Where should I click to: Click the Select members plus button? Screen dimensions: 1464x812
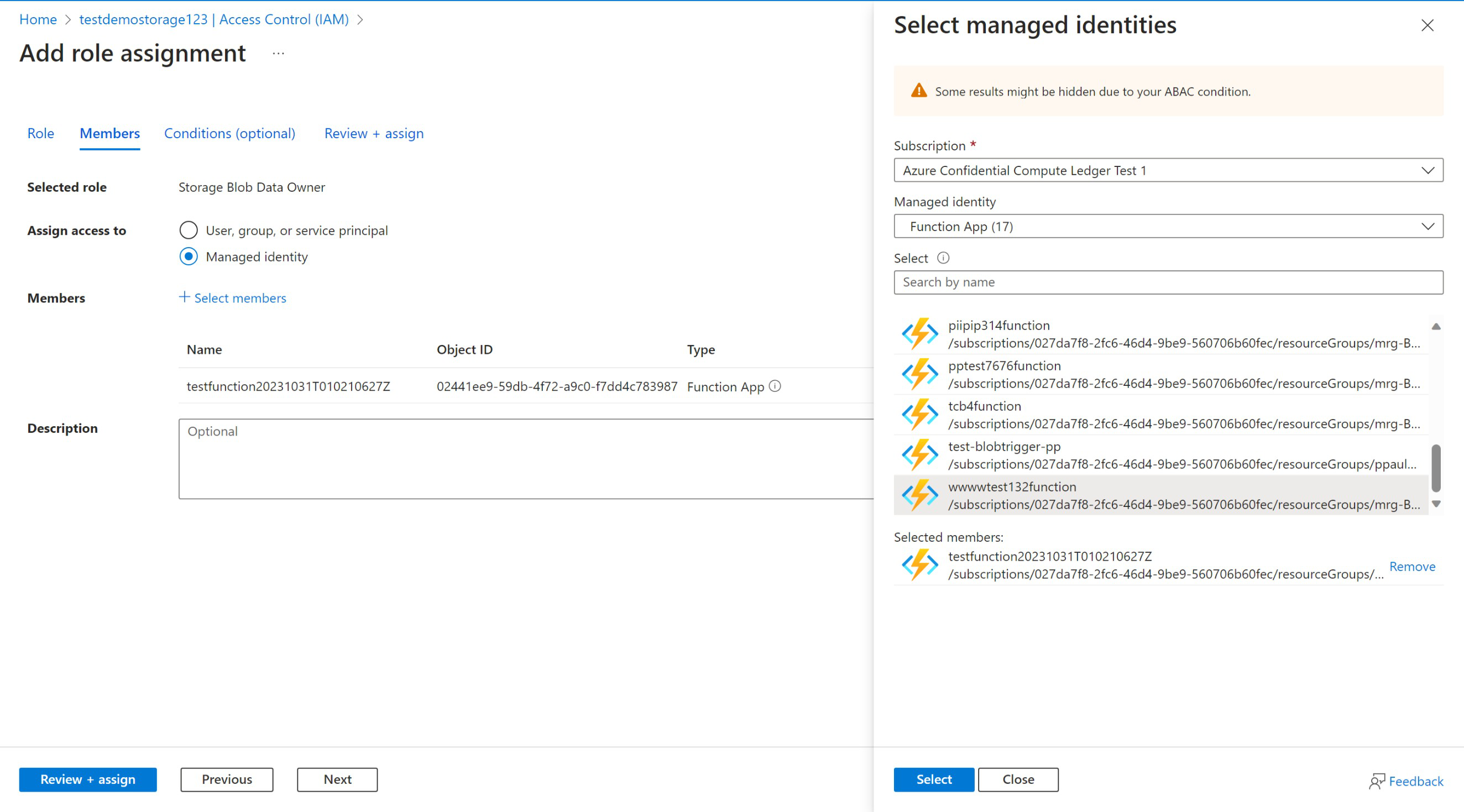tap(232, 297)
